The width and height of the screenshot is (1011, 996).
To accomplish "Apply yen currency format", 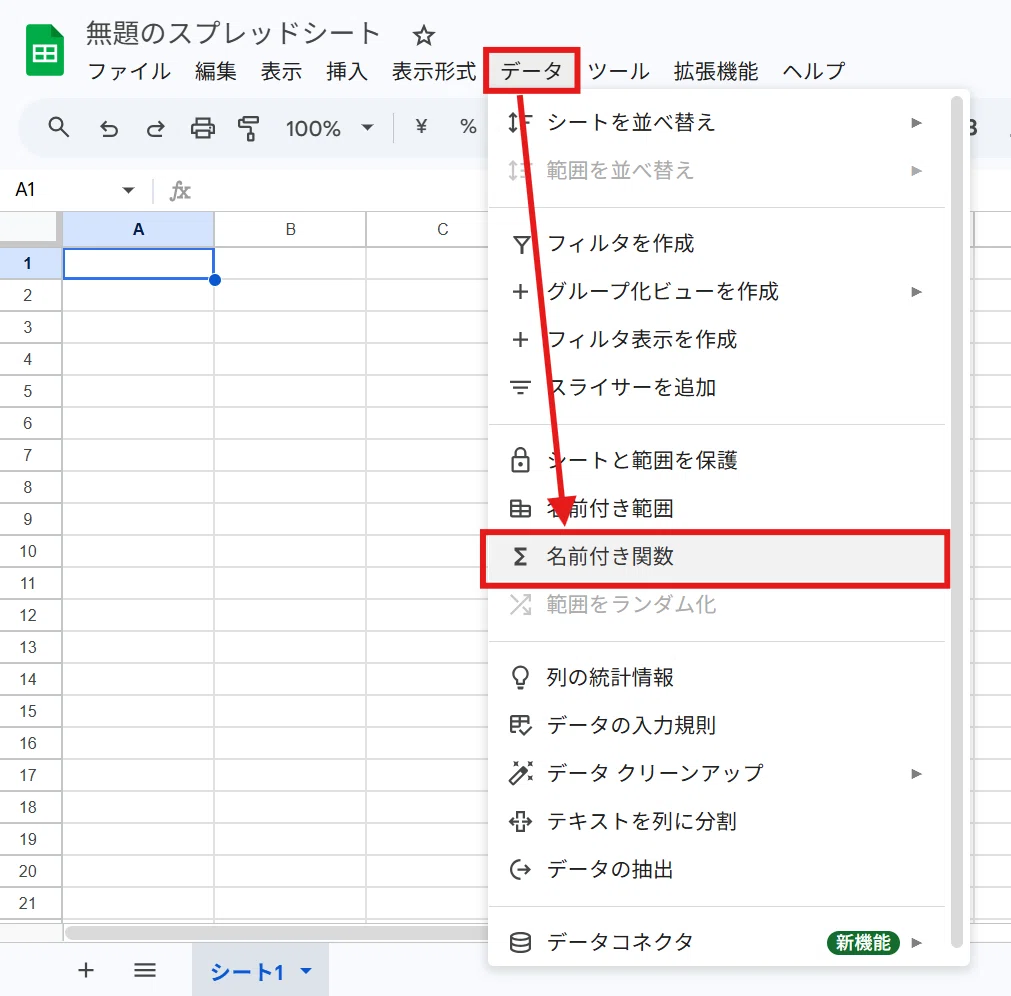I will point(421,126).
